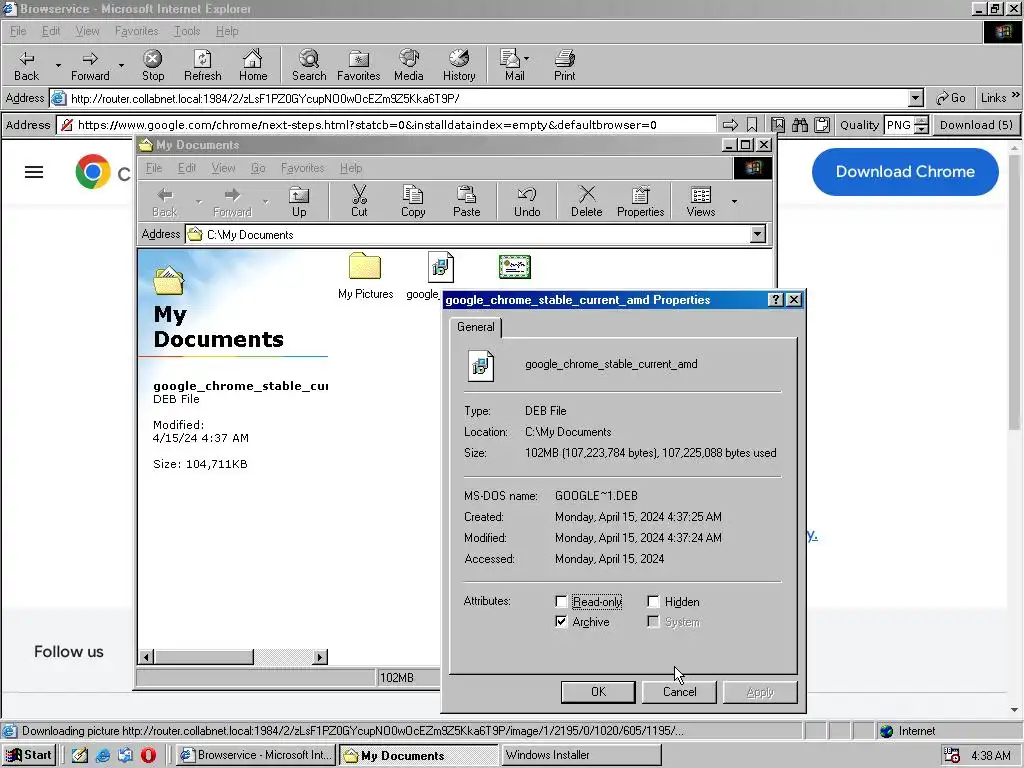
Task: Open the File menu in Internet Explorer
Action: tap(18, 31)
